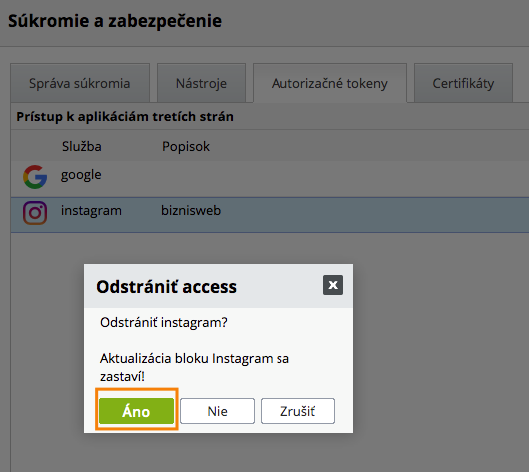Click the Instagram logo icon
The width and height of the screenshot is (529, 472).
pyautogui.click(x=35, y=213)
